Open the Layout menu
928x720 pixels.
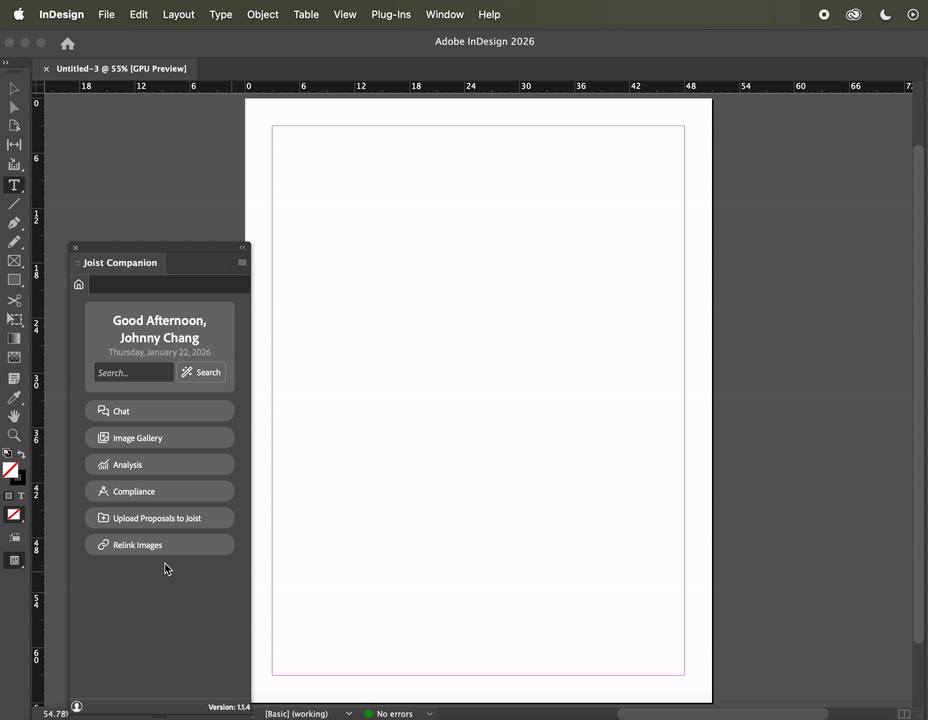click(x=179, y=15)
